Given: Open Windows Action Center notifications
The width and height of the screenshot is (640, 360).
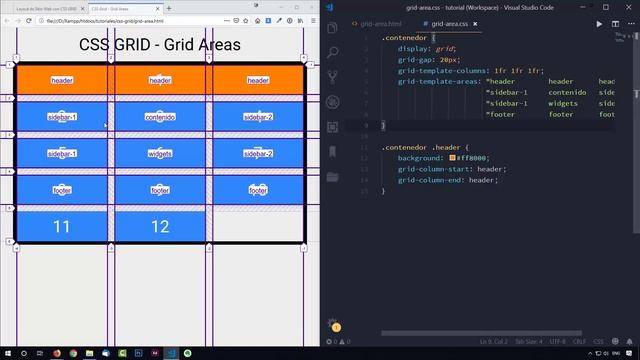Looking at the screenshot, I should pyautogui.click(x=629, y=353).
